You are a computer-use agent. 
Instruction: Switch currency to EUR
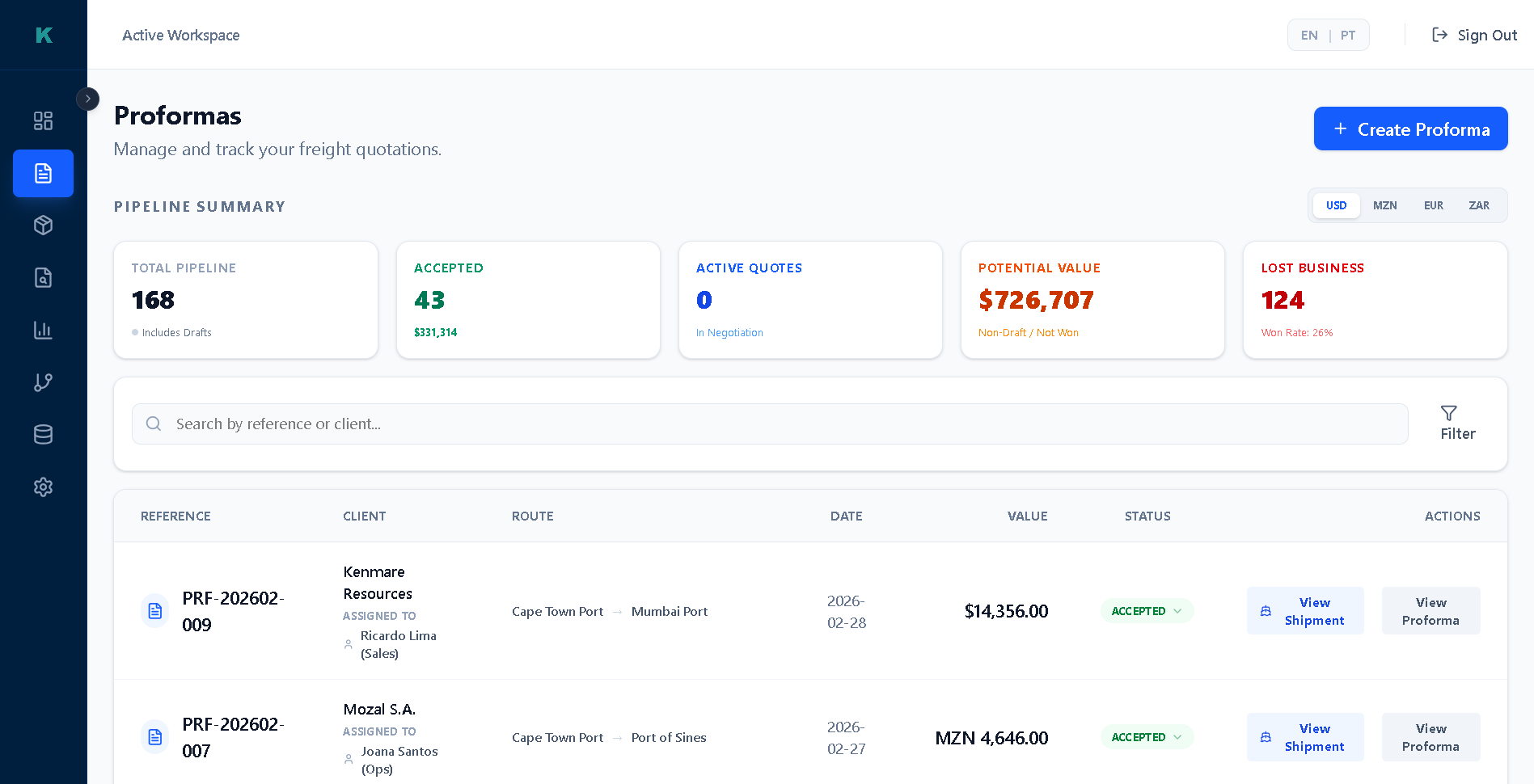pos(1433,205)
